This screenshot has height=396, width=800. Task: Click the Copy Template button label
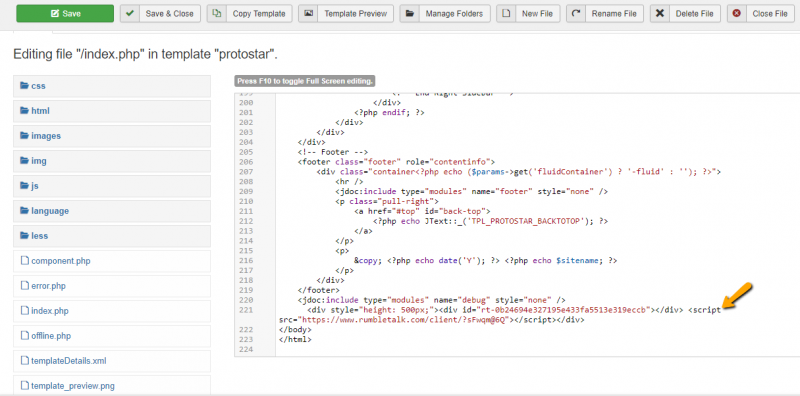[x=259, y=14]
